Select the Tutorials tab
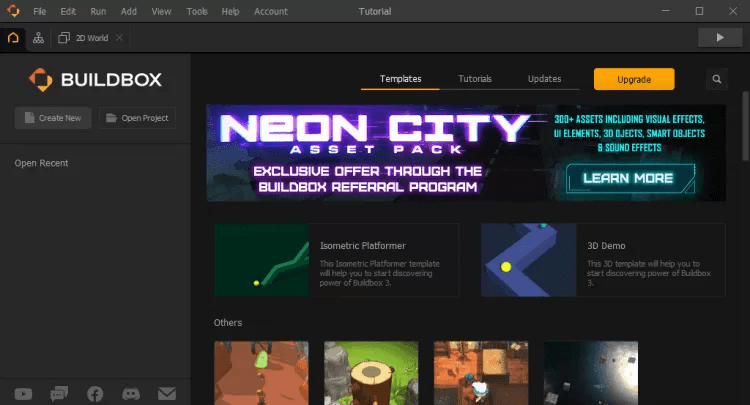 [475, 79]
